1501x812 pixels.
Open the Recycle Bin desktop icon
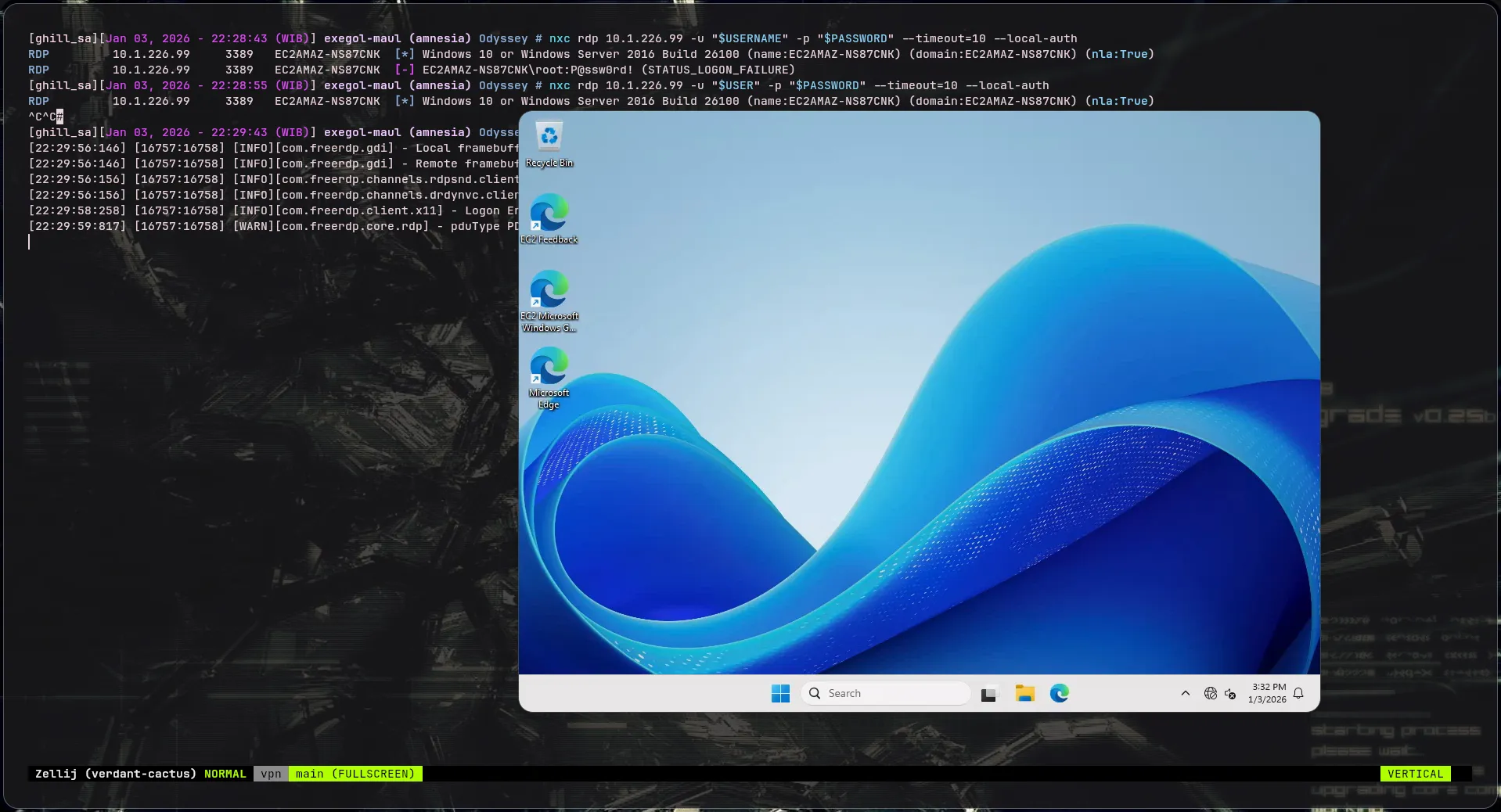tap(549, 138)
